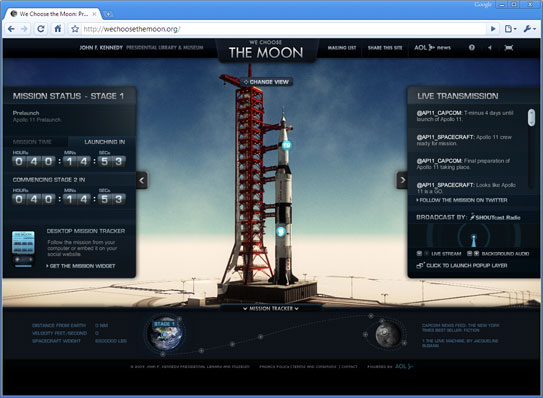Click the Capcom News Feed text

tap(460, 328)
